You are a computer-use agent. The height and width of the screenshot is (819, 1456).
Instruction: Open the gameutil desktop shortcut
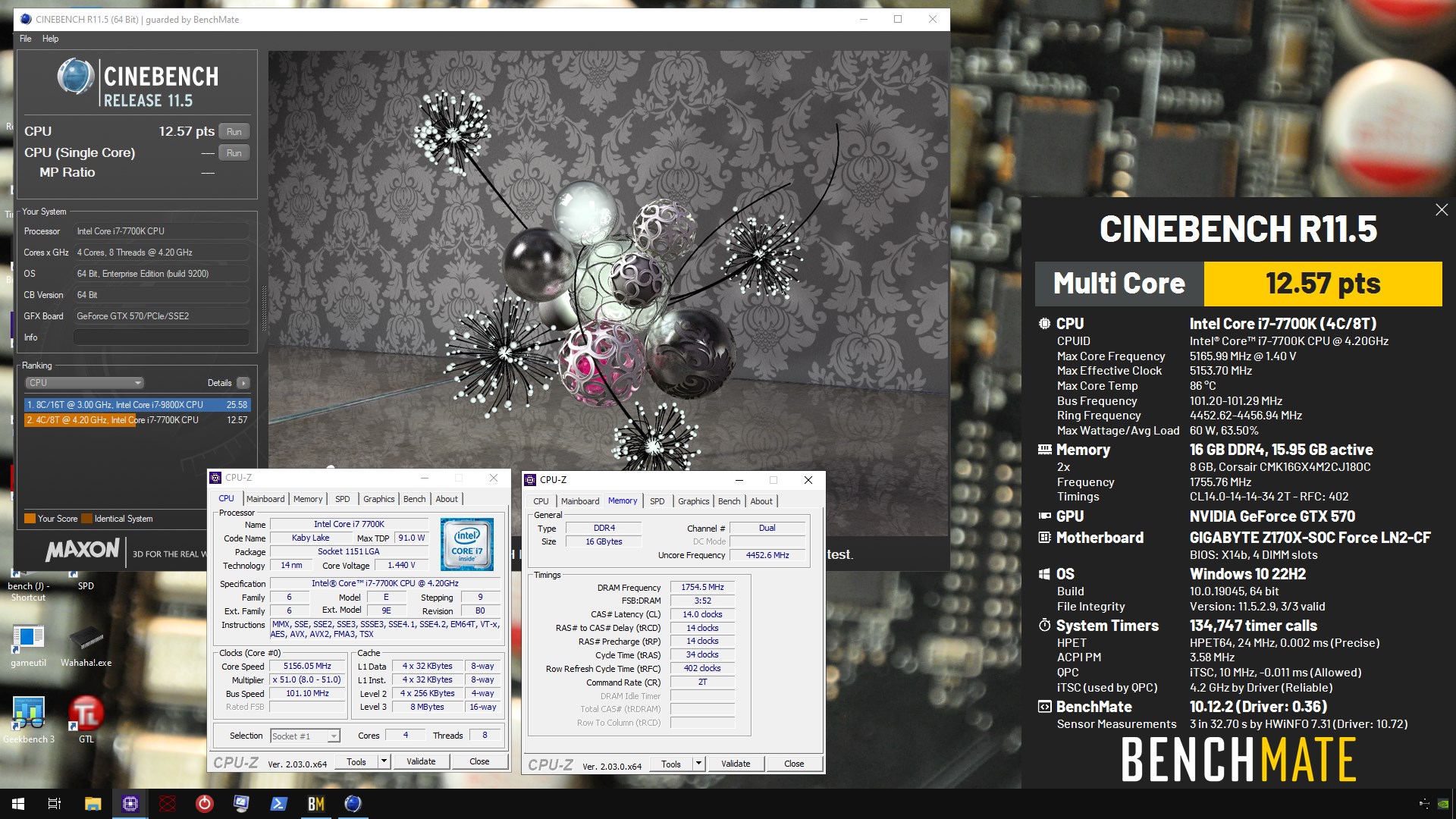point(29,645)
